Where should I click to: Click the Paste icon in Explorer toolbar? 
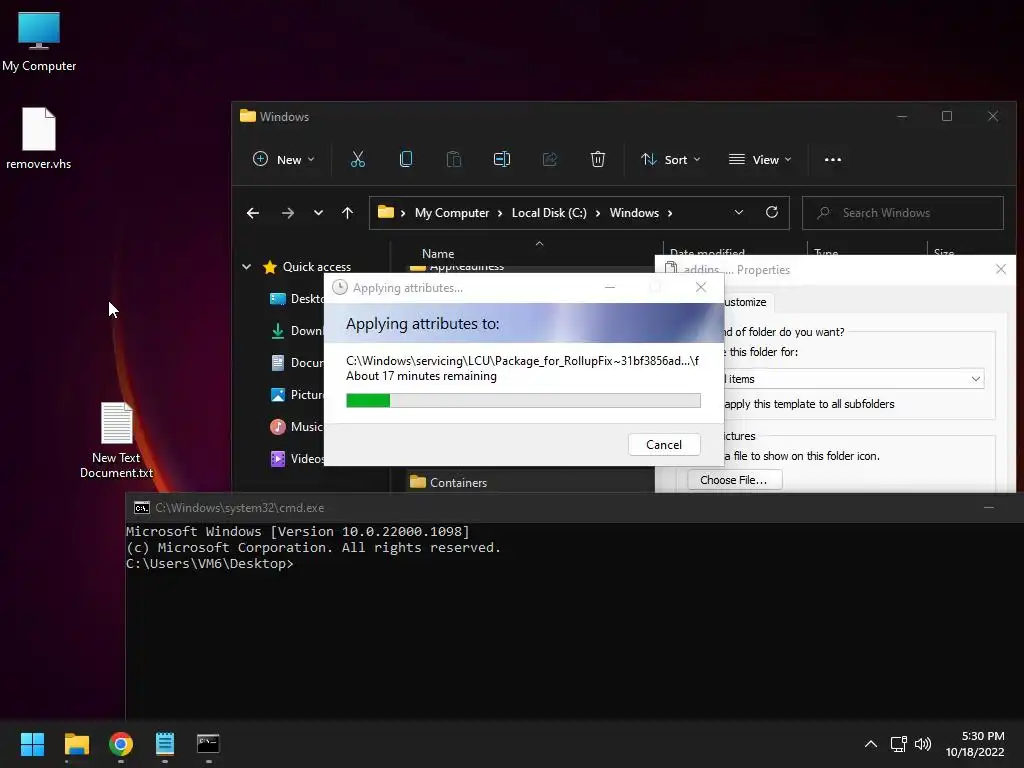[453, 159]
